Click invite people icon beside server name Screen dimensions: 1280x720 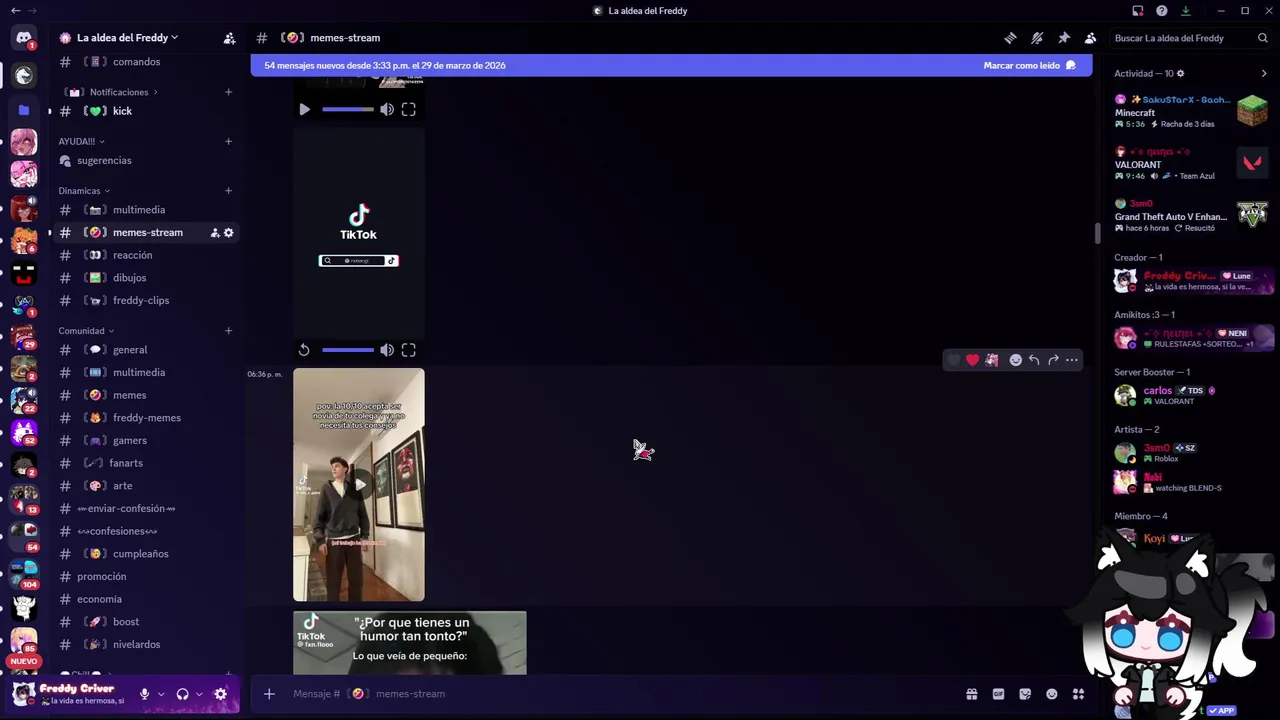click(x=229, y=38)
